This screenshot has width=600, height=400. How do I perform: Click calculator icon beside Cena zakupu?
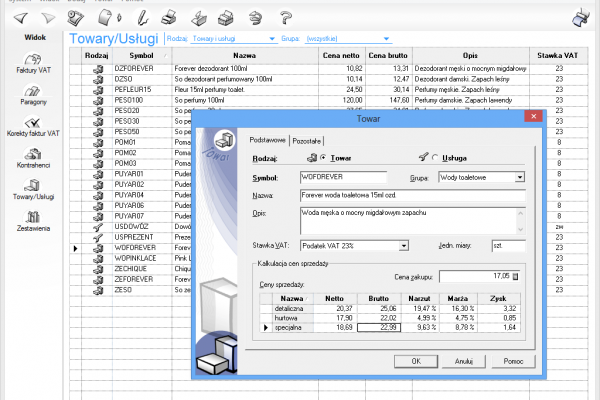pyautogui.click(x=517, y=276)
